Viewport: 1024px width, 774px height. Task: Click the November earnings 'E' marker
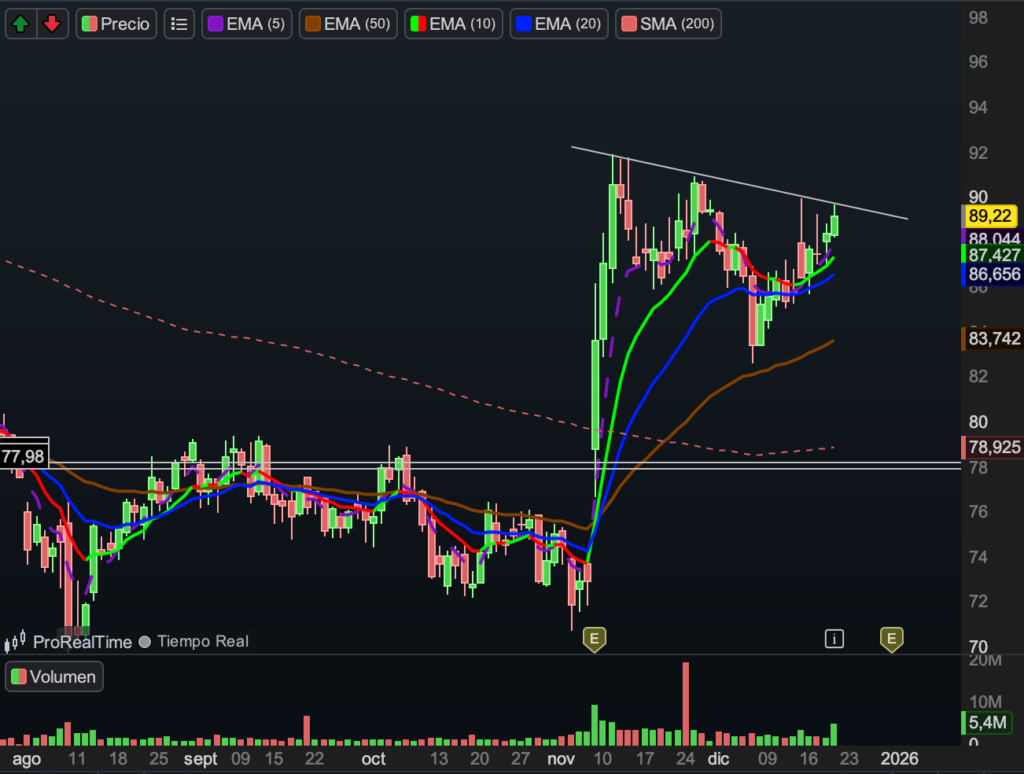tap(594, 638)
